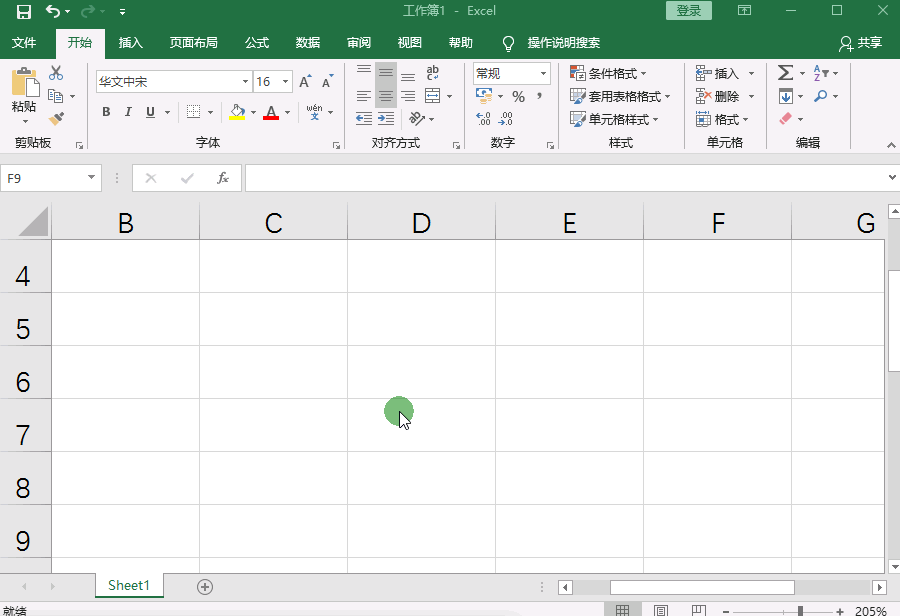Open the 插入 cells dropdown
Image resolution: width=900 pixels, height=616 pixels.
[x=751, y=73]
